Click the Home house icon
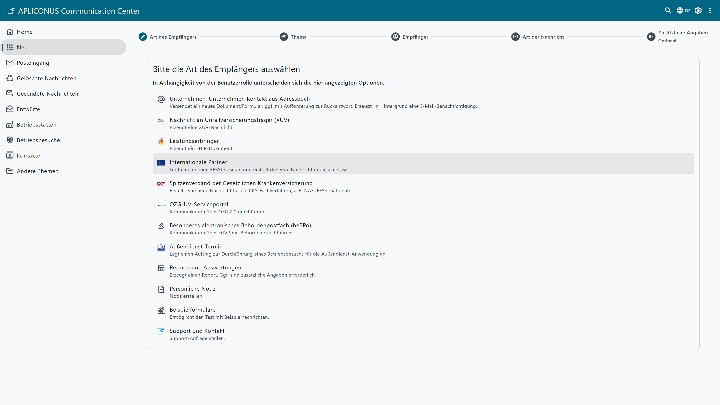The width and height of the screenshot is (720, 405). (10, 32)
